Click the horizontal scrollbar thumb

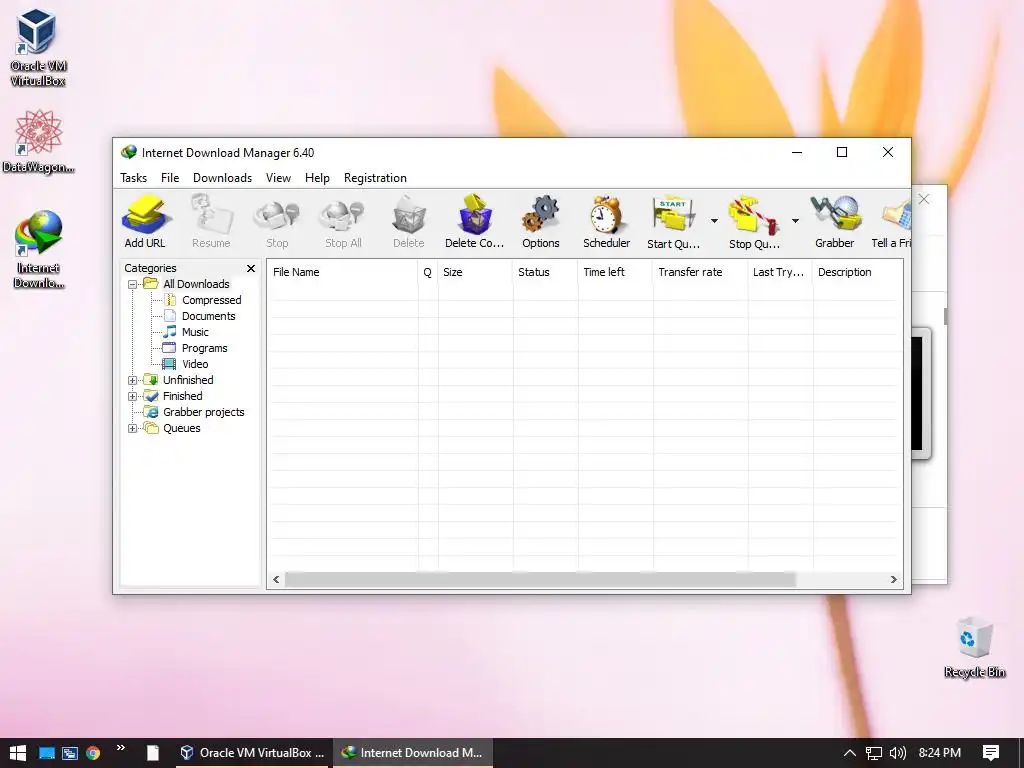point(540,580)
